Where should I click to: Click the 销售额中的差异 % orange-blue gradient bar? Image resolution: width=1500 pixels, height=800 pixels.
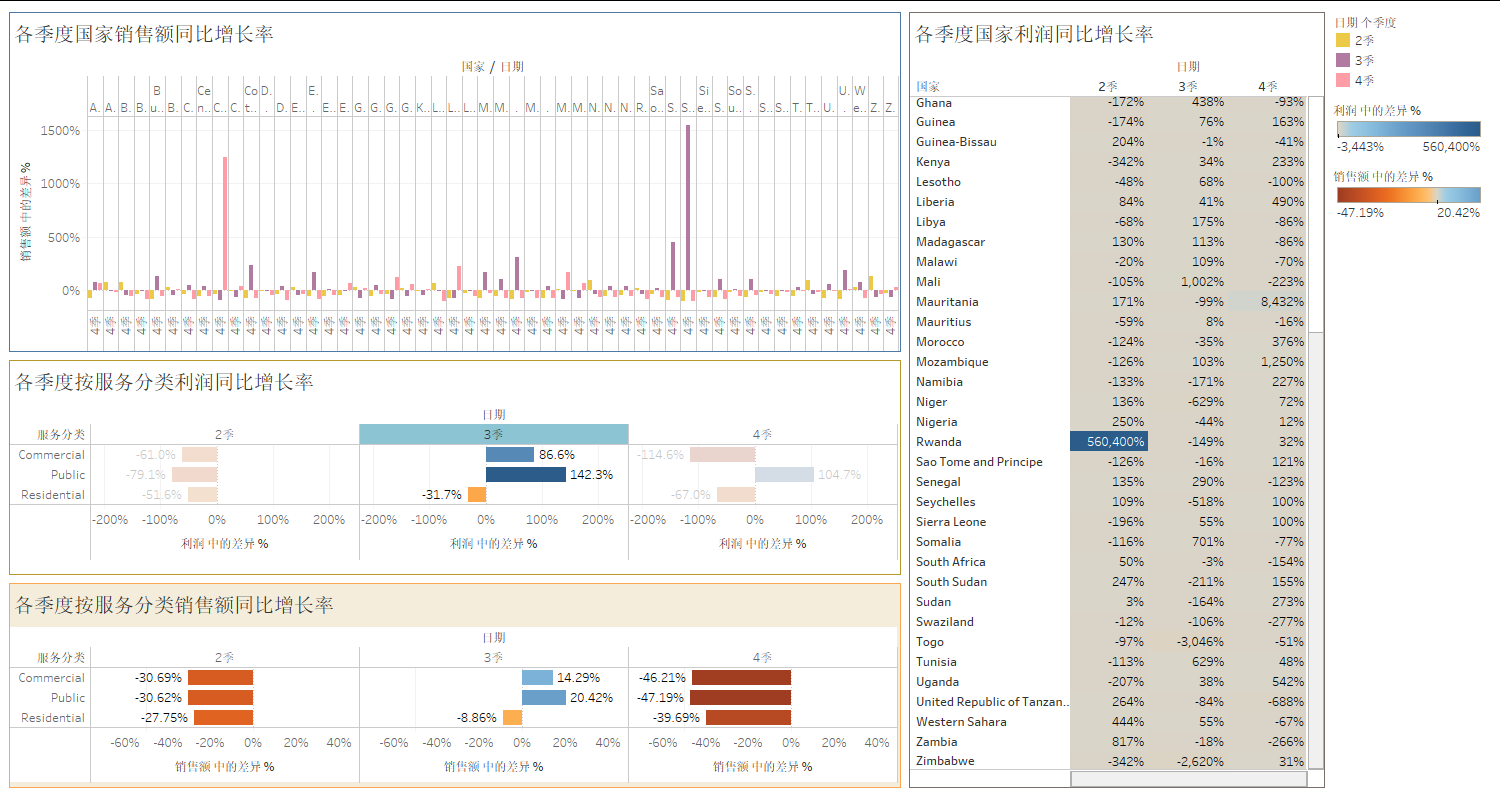(1408, 194)
